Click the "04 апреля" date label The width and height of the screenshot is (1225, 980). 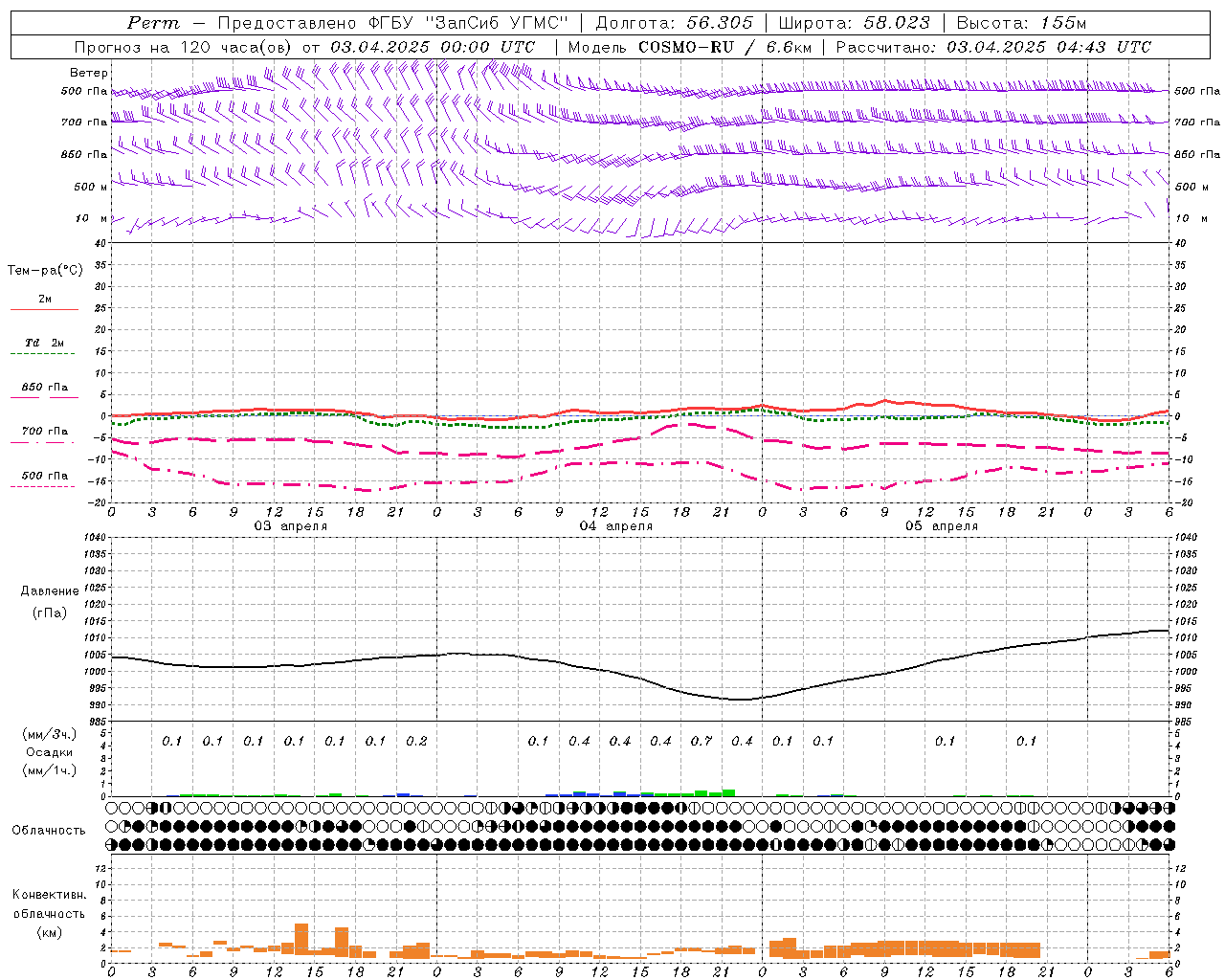[615, 526]
